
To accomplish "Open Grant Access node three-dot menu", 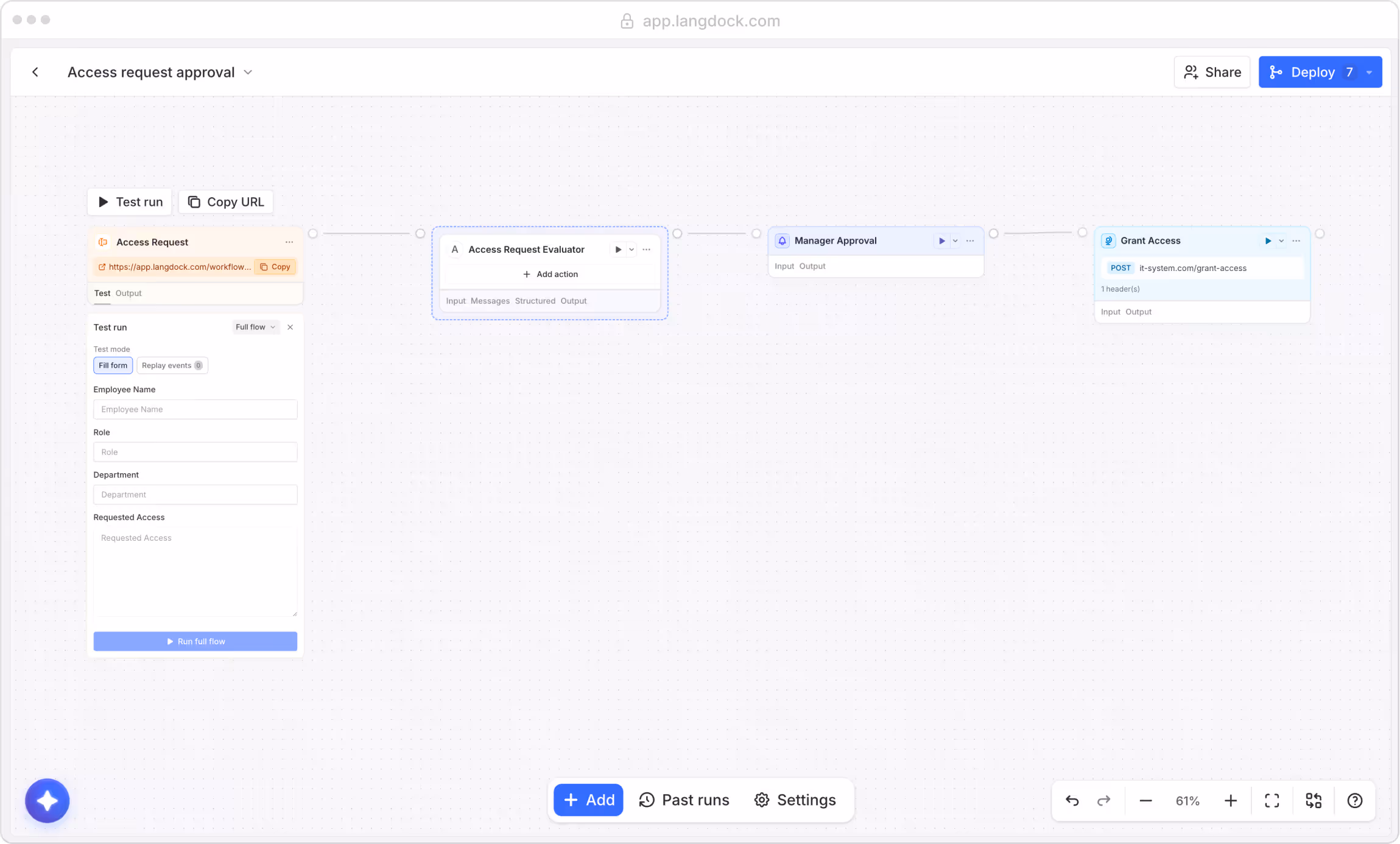I will coord(1296,241).
